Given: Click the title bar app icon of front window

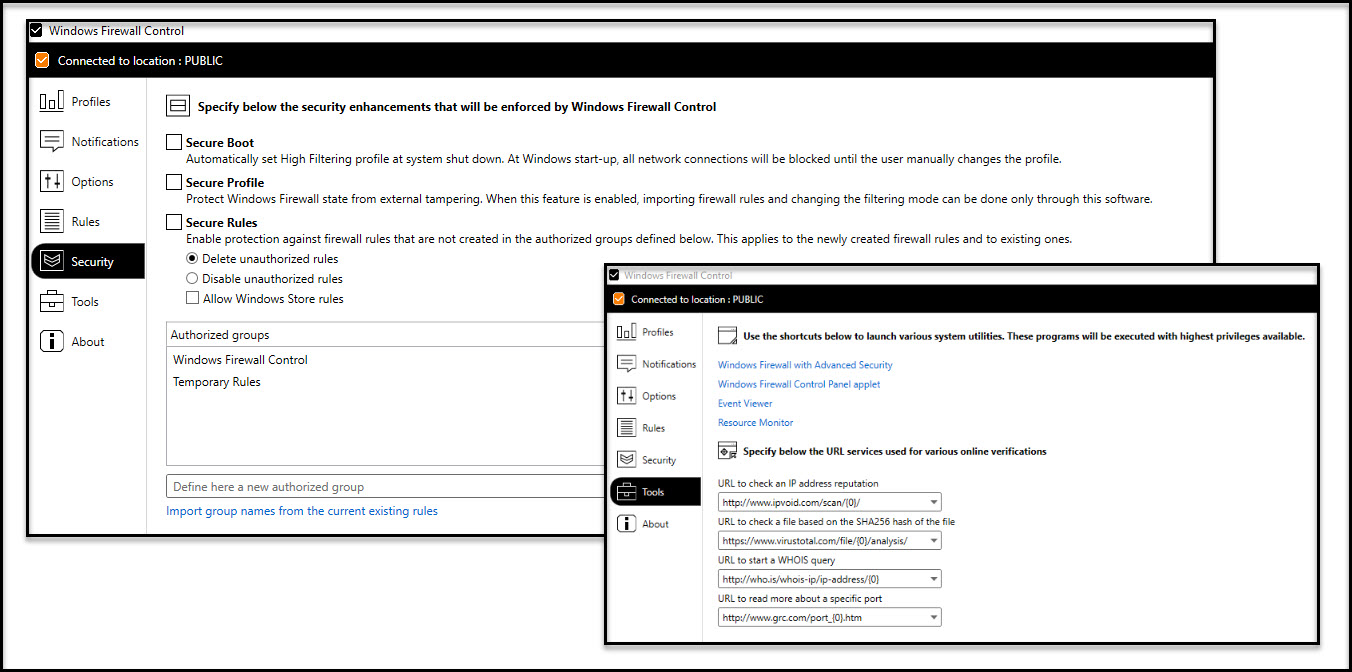Looking at the screenshot, I should [x=614, y=275].
